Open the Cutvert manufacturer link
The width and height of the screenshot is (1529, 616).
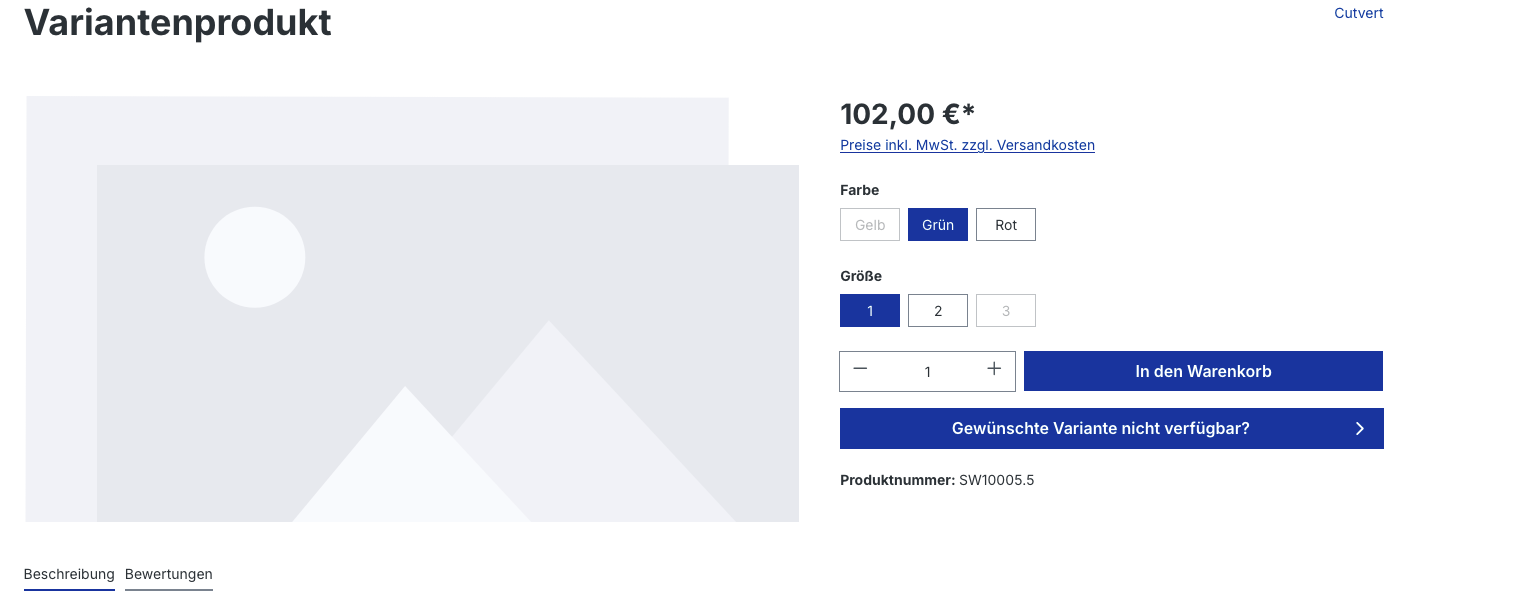(1358, 13)
